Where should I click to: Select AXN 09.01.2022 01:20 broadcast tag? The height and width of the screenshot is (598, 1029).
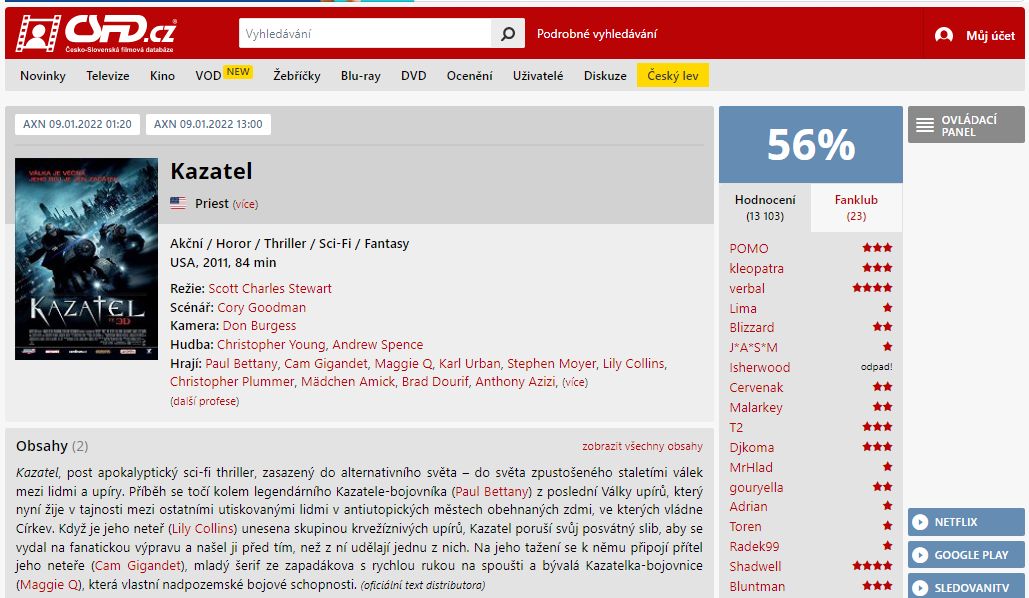click(77, 124)
